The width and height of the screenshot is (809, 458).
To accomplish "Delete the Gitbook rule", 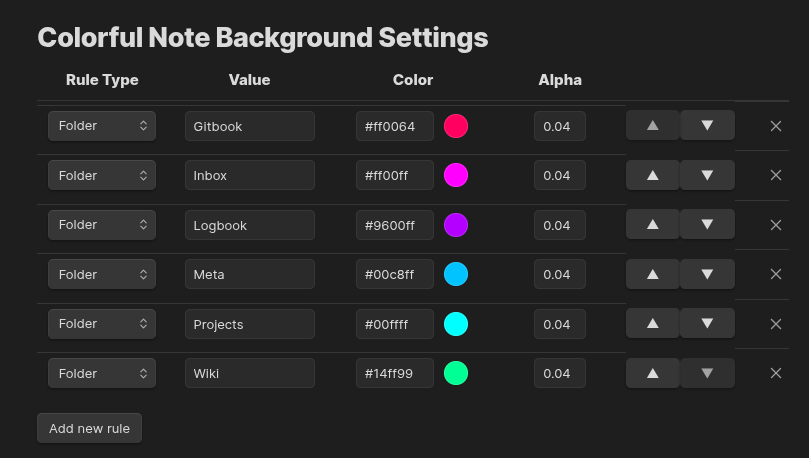I will pos(775,126).
